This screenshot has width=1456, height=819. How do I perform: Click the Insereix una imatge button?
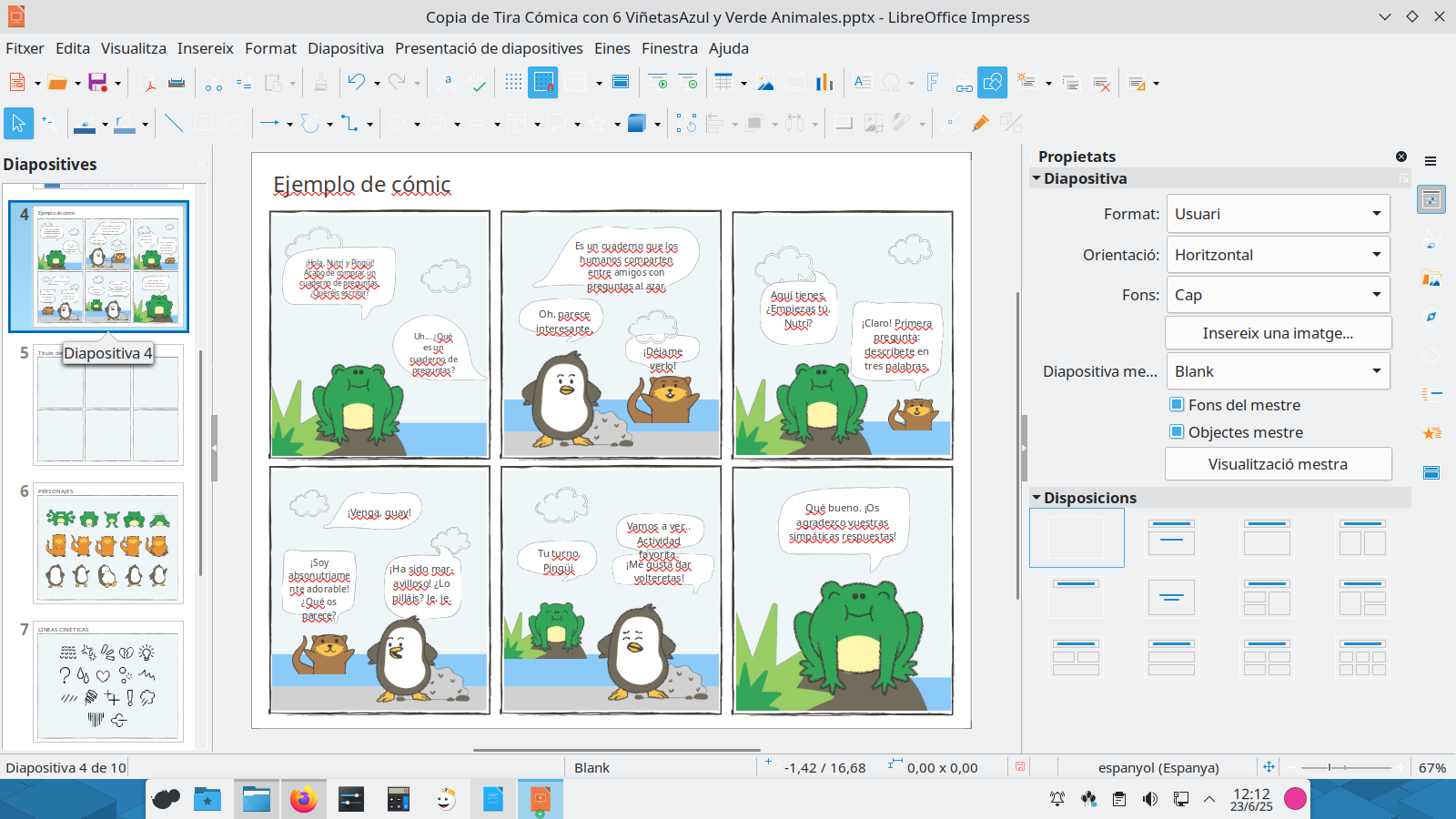1278,333
